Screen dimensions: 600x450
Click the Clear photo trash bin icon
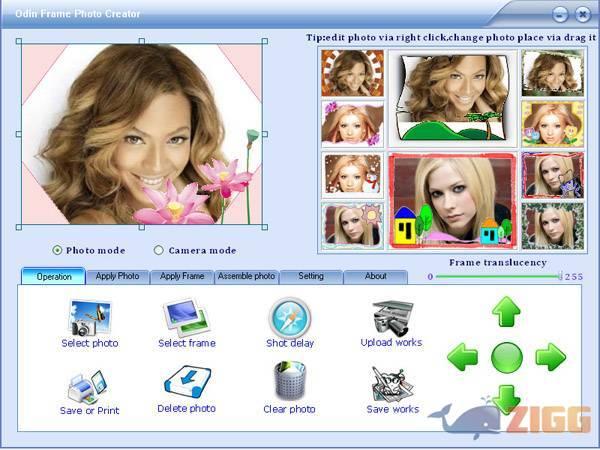click(290, 381)
